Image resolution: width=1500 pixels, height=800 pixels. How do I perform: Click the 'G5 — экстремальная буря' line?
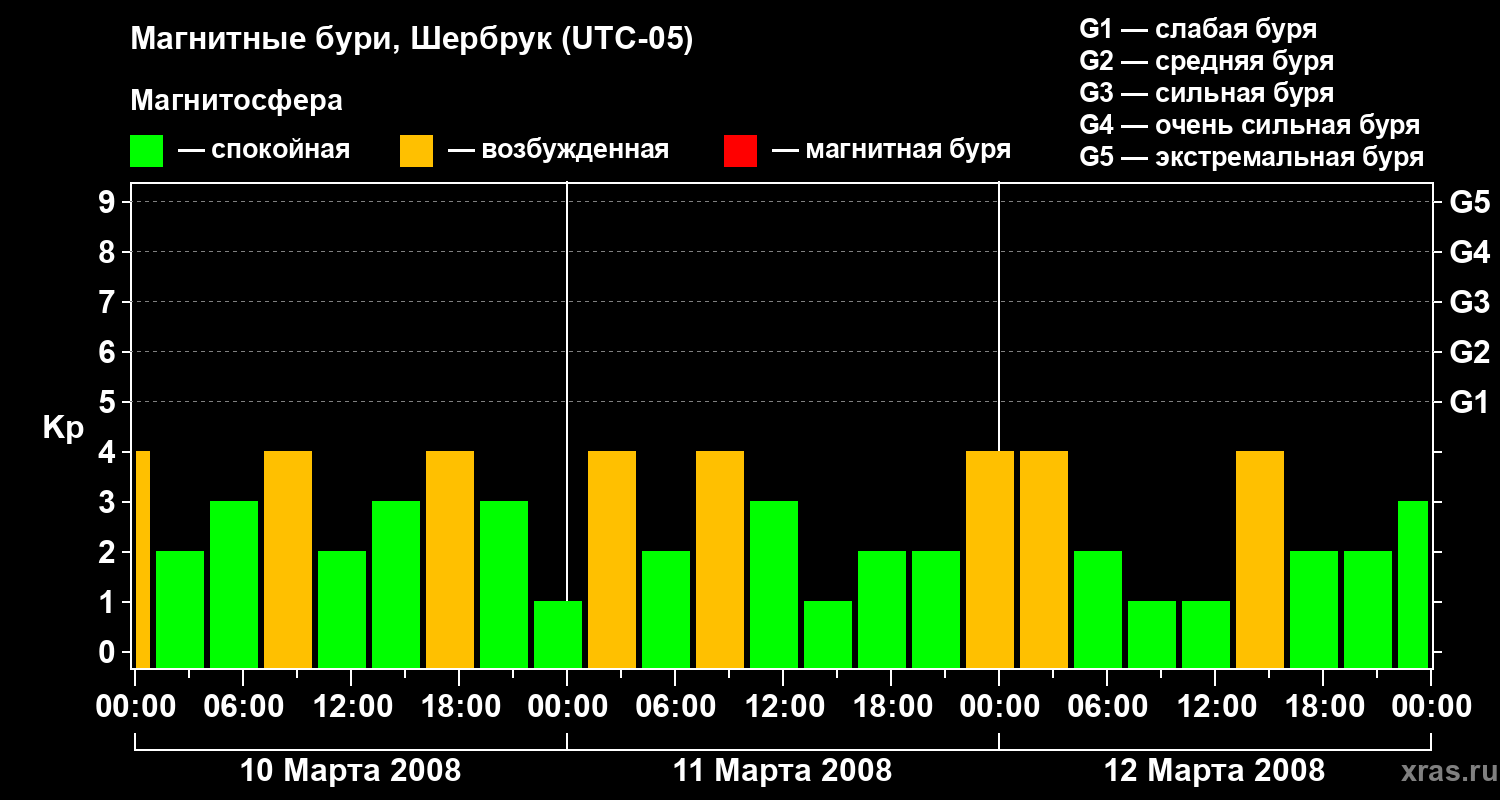click(1252, 157)
